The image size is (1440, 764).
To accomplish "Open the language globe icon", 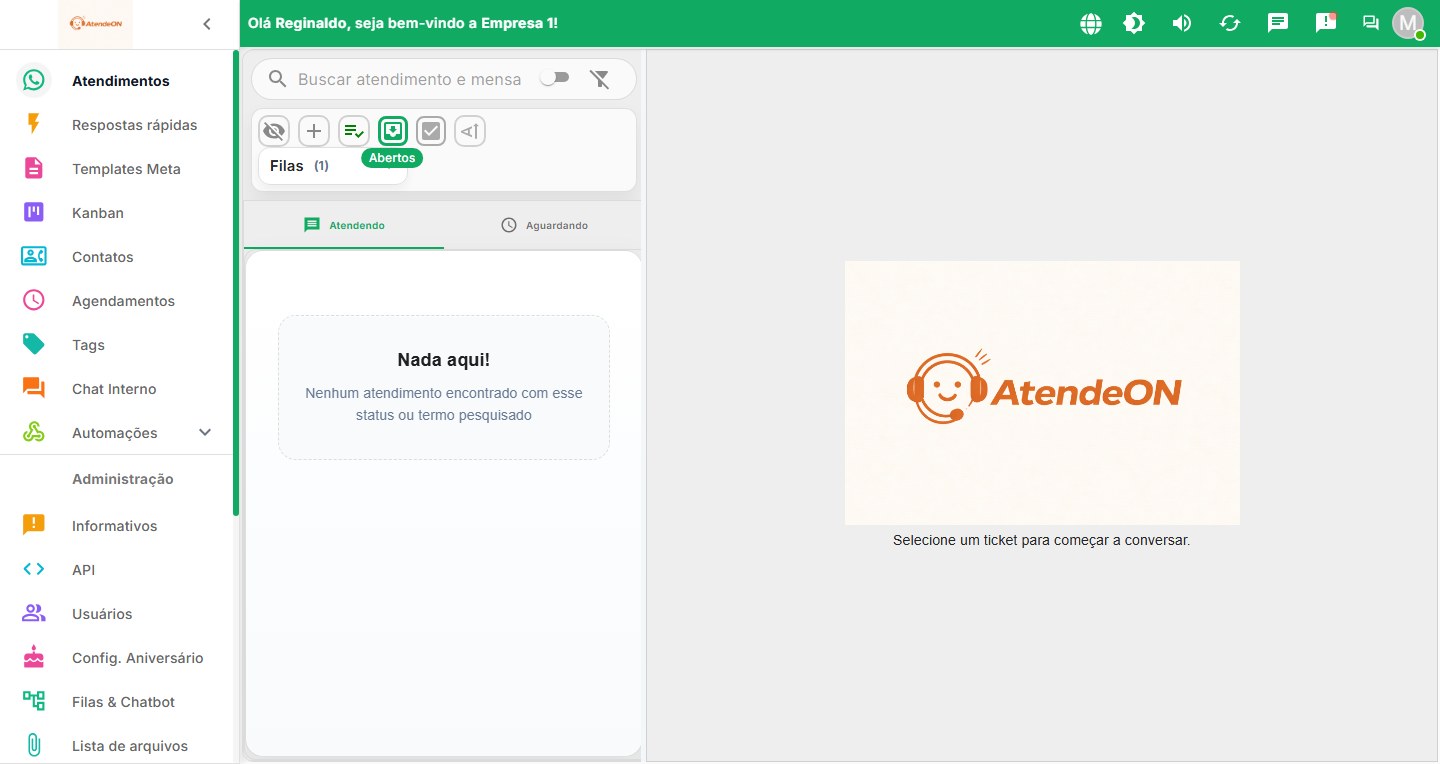I will [1091, 23].
